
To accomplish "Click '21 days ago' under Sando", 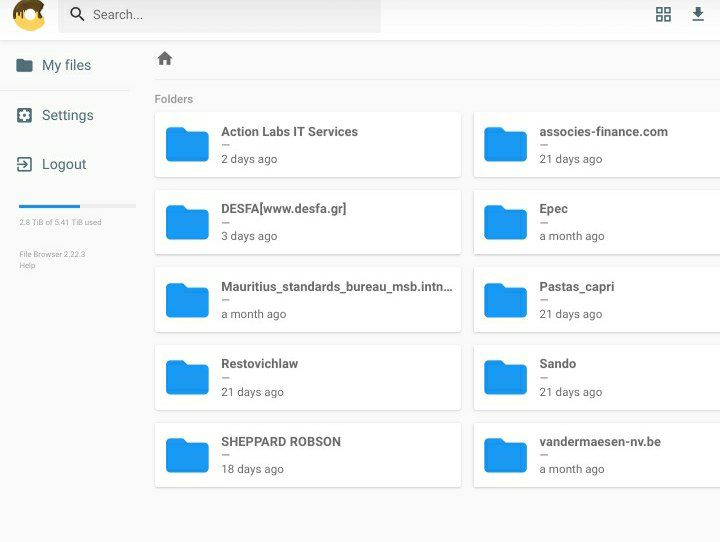I will (571, 392).
